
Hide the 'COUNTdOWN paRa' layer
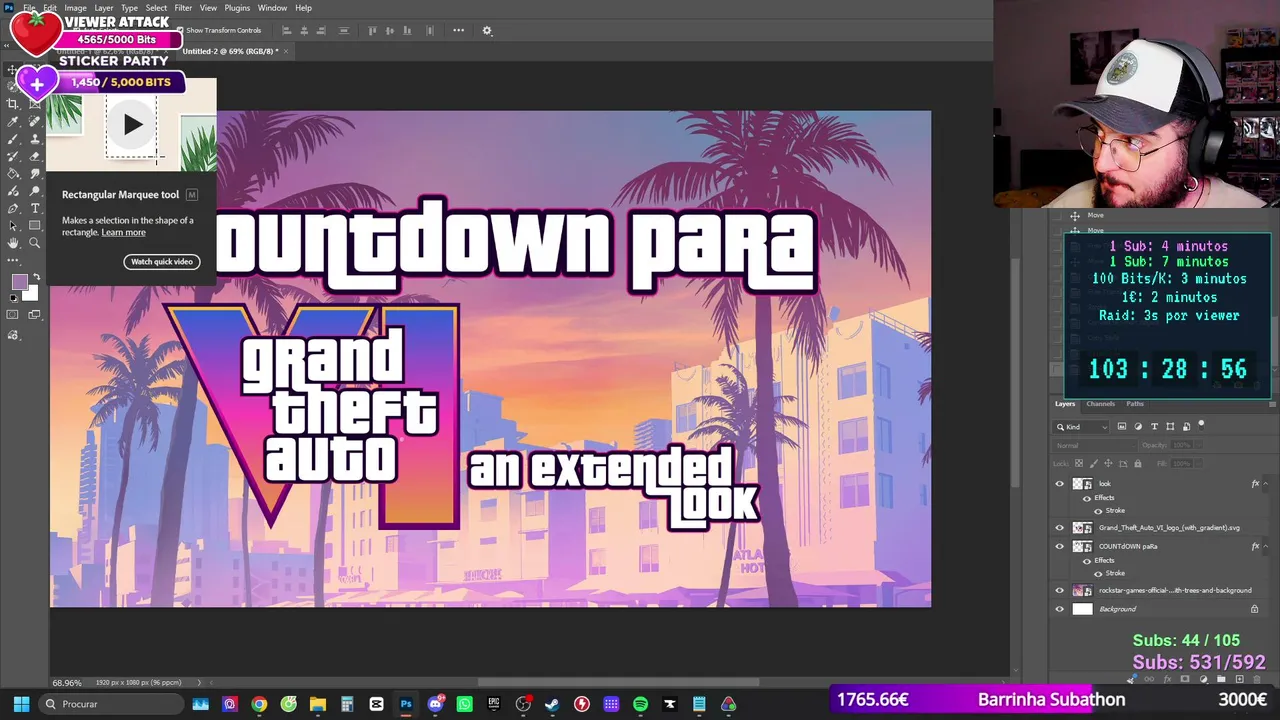pos(1060,547)
